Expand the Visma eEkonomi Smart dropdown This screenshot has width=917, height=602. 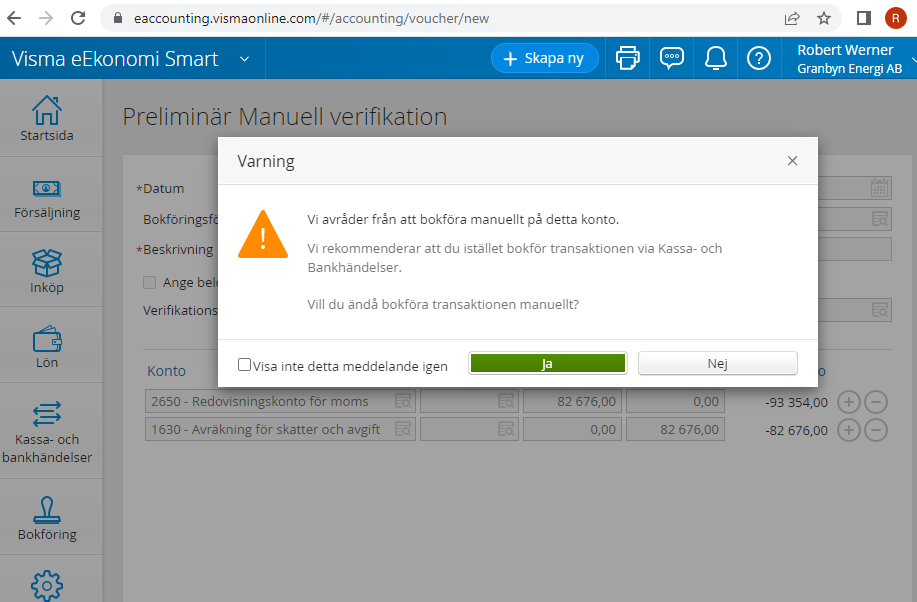click(x=244, y=59)
